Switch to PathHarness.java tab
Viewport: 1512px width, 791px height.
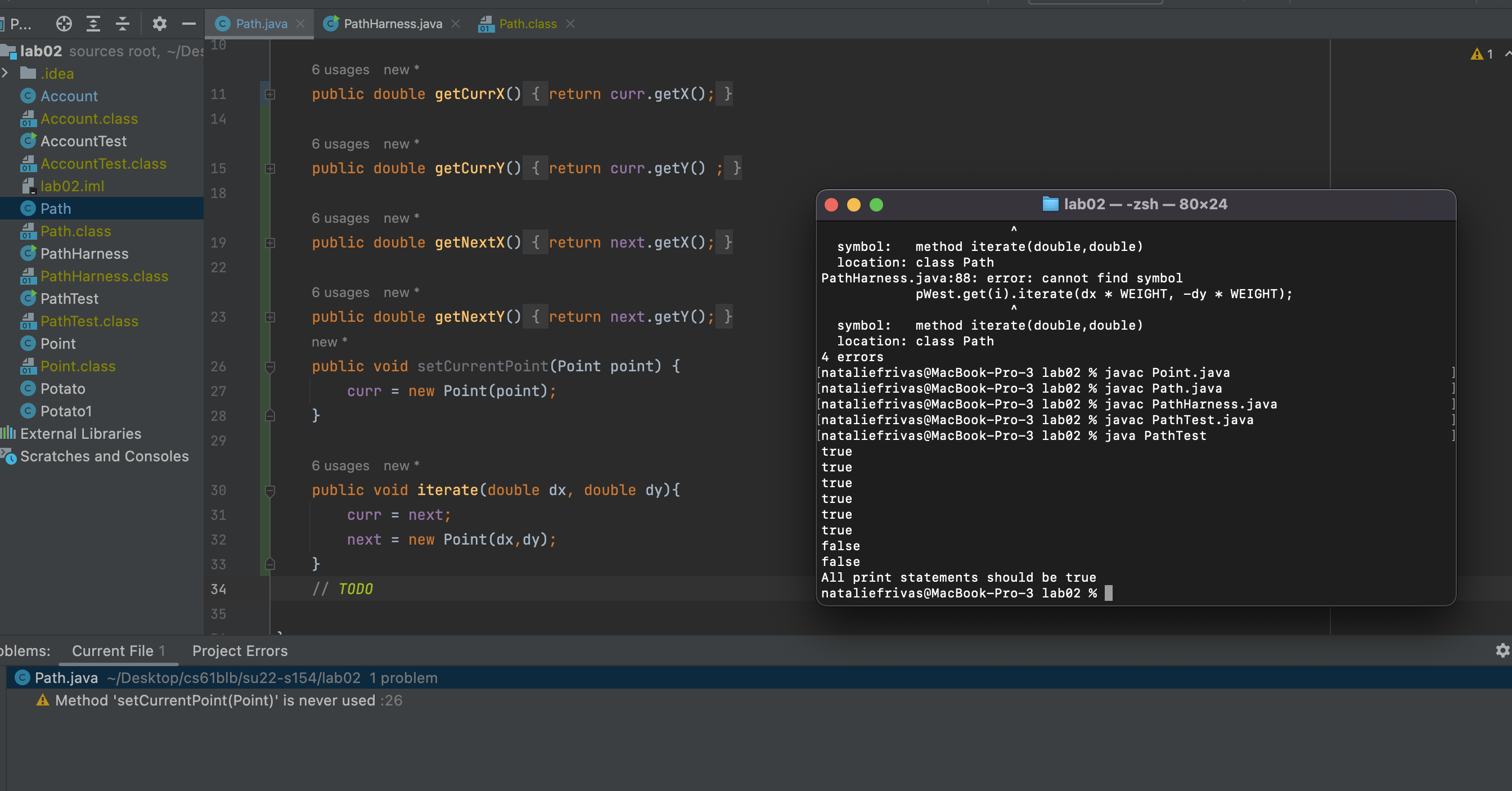[x=392, y=24]
